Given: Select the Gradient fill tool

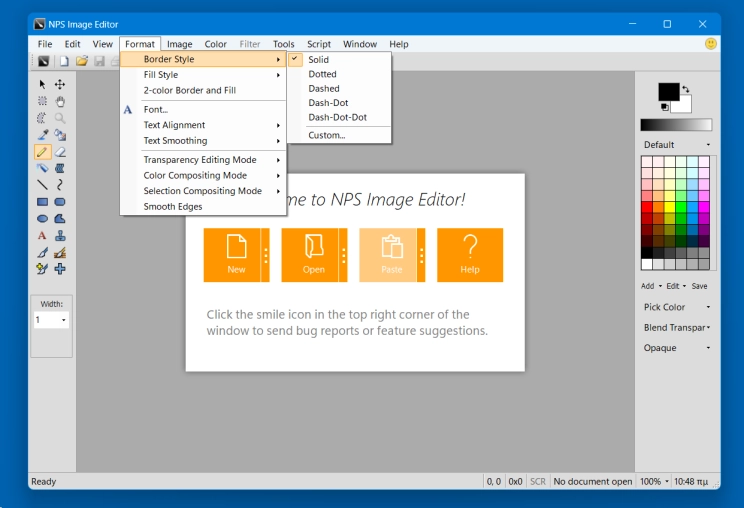Looking at the screenshot, I should (60, 168).
